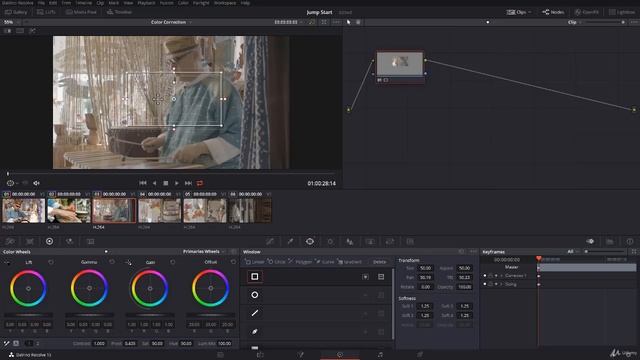The image size is (640, 360).
Task: Open the Gallery panel
Action: 16,12
